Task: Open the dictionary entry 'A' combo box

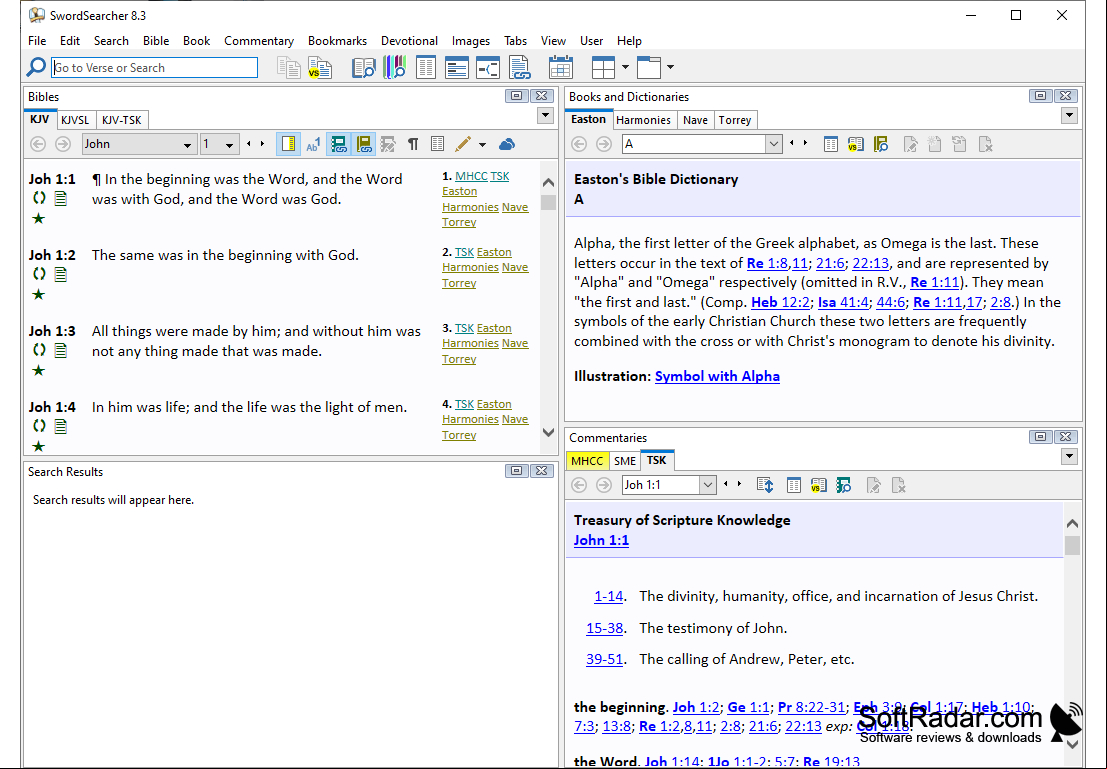Action: (702, 144)
